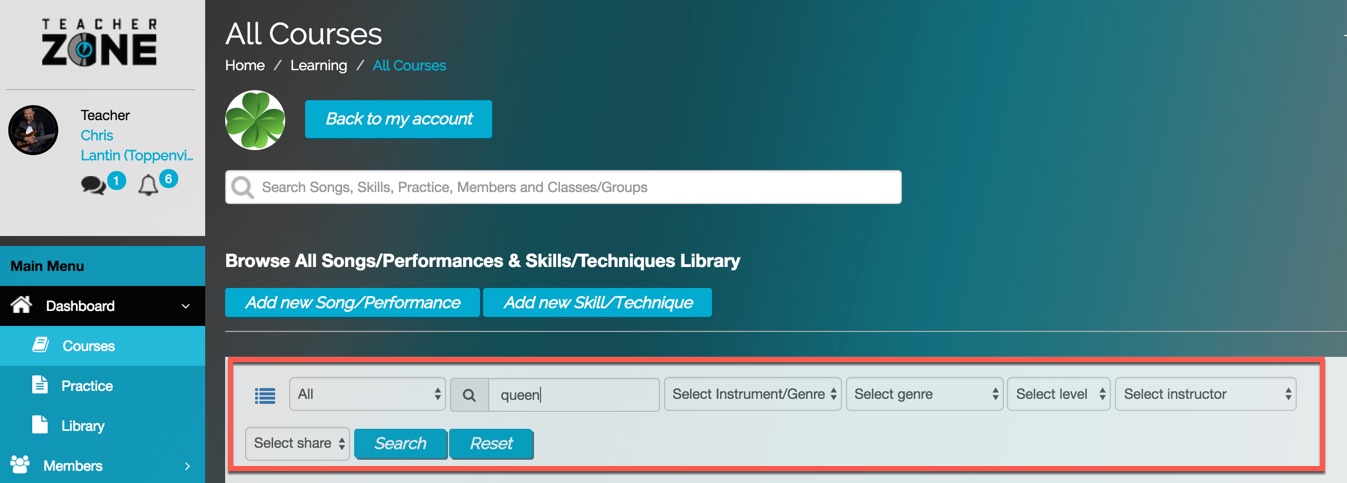Image resolution: width=1347 pixels, height=483 pixels.
Task: Expand the Members menu arrow
Action: tap(187, 466)
